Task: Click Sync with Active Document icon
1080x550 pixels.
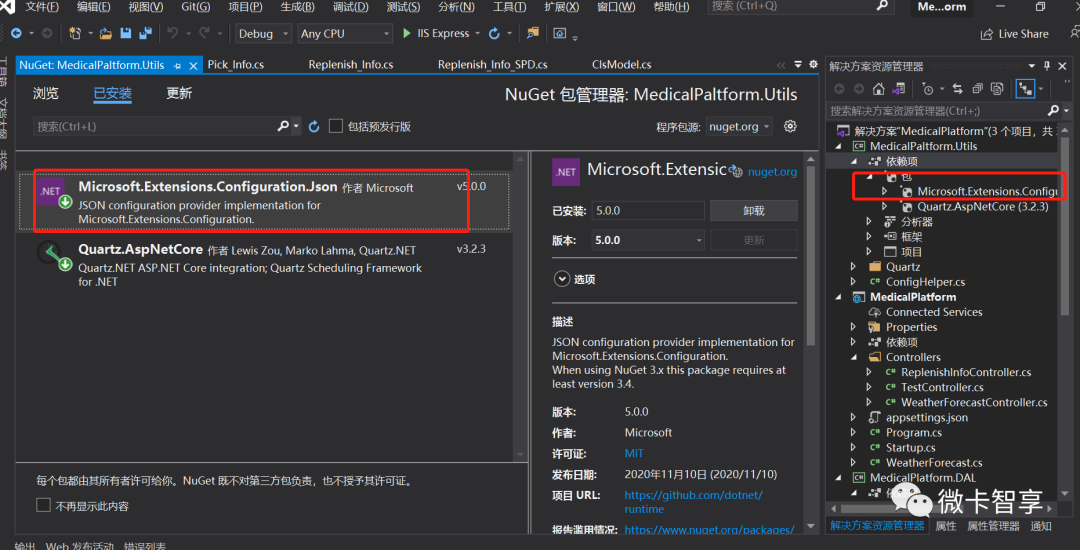Action: (957, 89)
